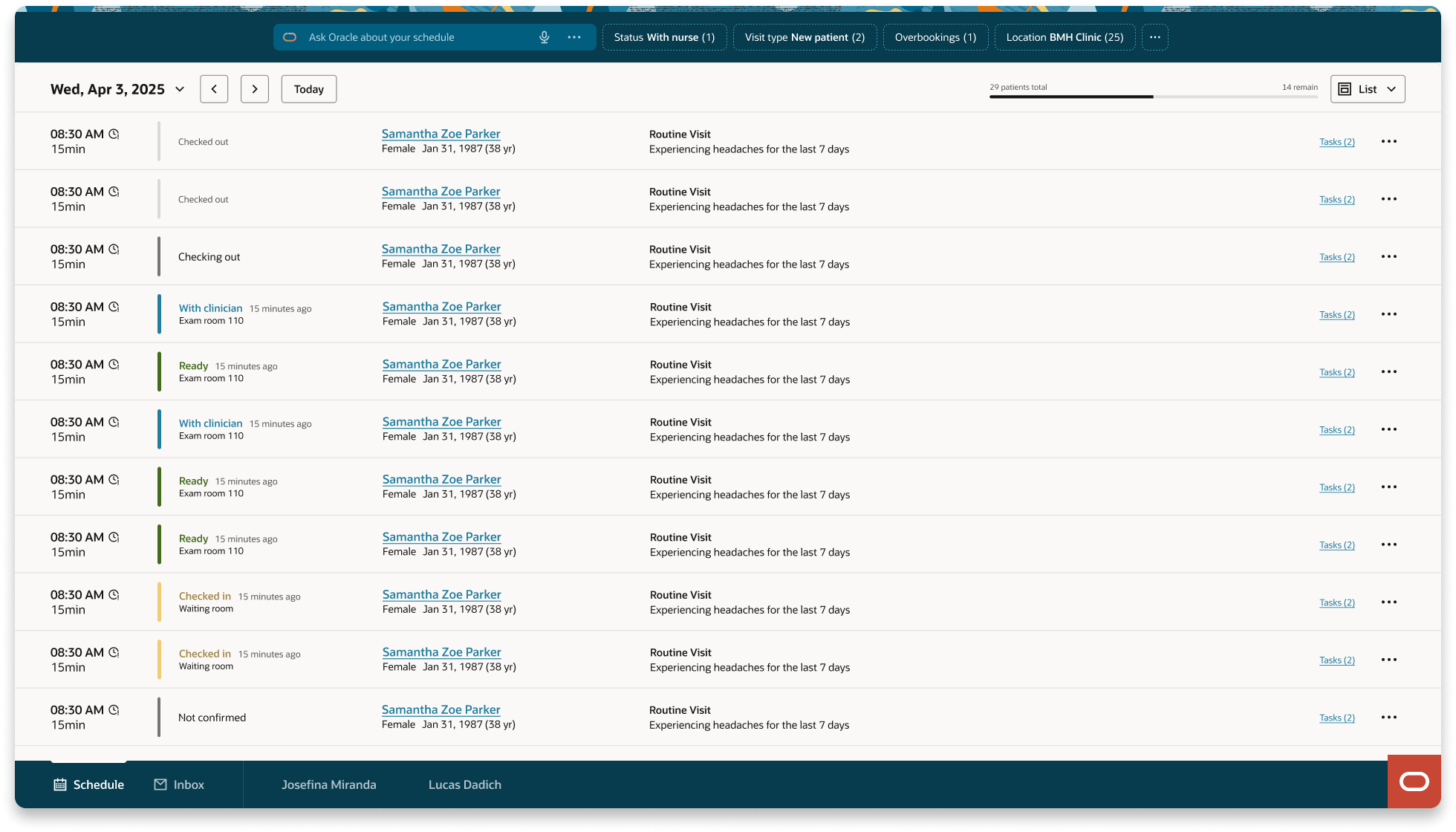Viewport: 1456px width, 832px height.
Task: Click the Ask Oracle about your schedule field
Action: [x=435, y=37]
